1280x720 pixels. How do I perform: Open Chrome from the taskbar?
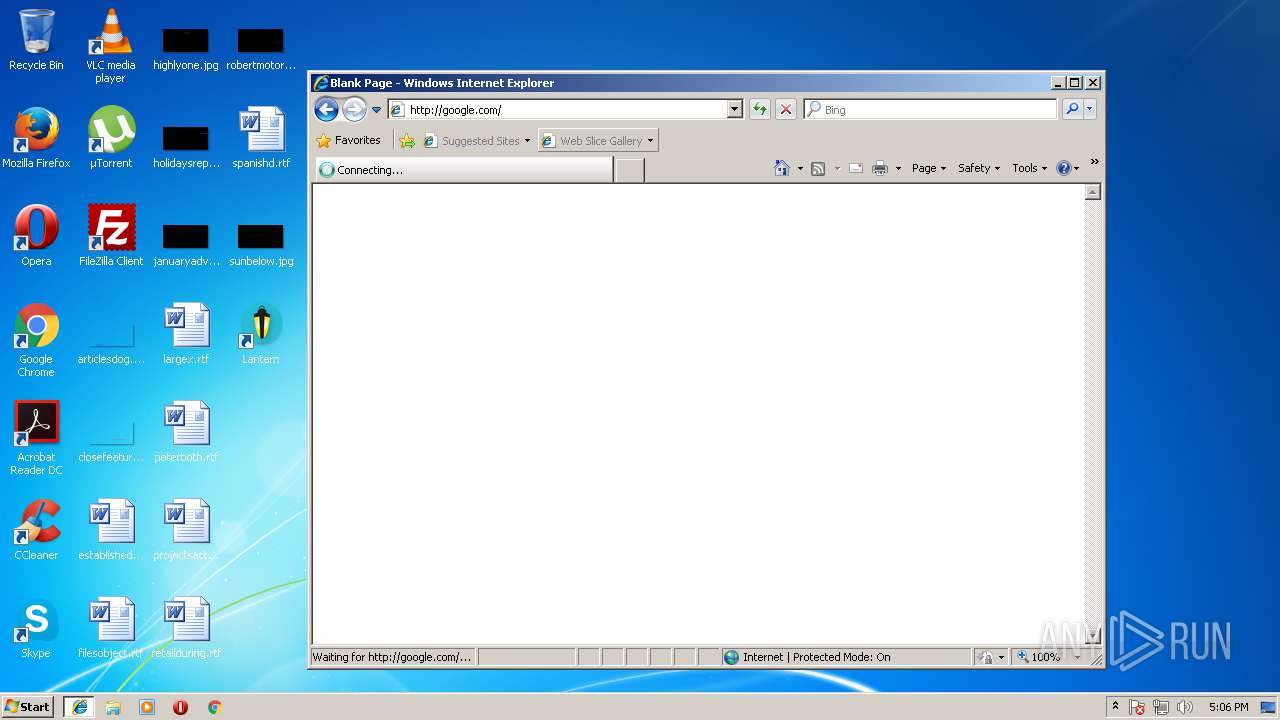coord(214,707)
